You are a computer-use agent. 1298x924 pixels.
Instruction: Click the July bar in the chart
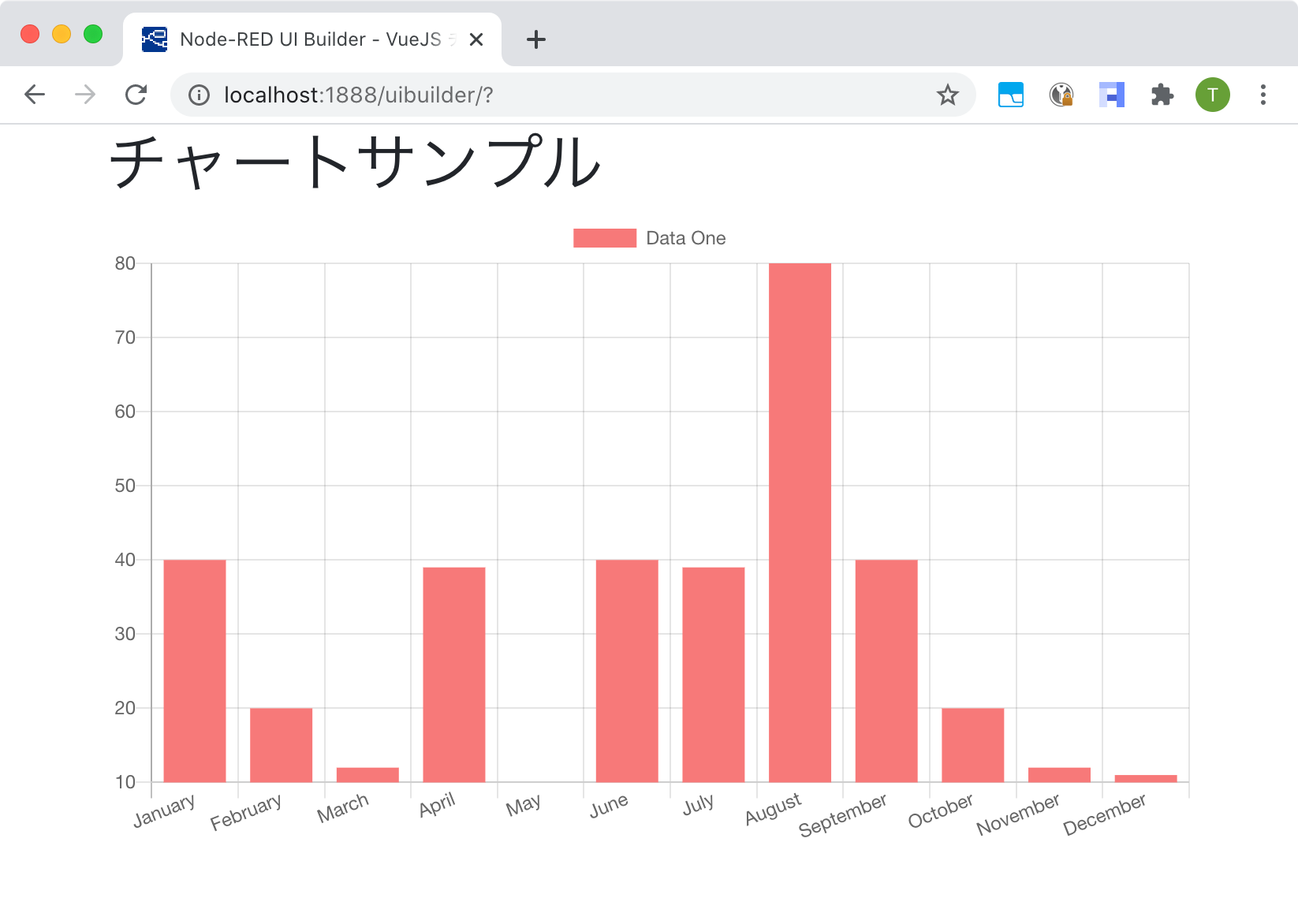click(714, 675)
